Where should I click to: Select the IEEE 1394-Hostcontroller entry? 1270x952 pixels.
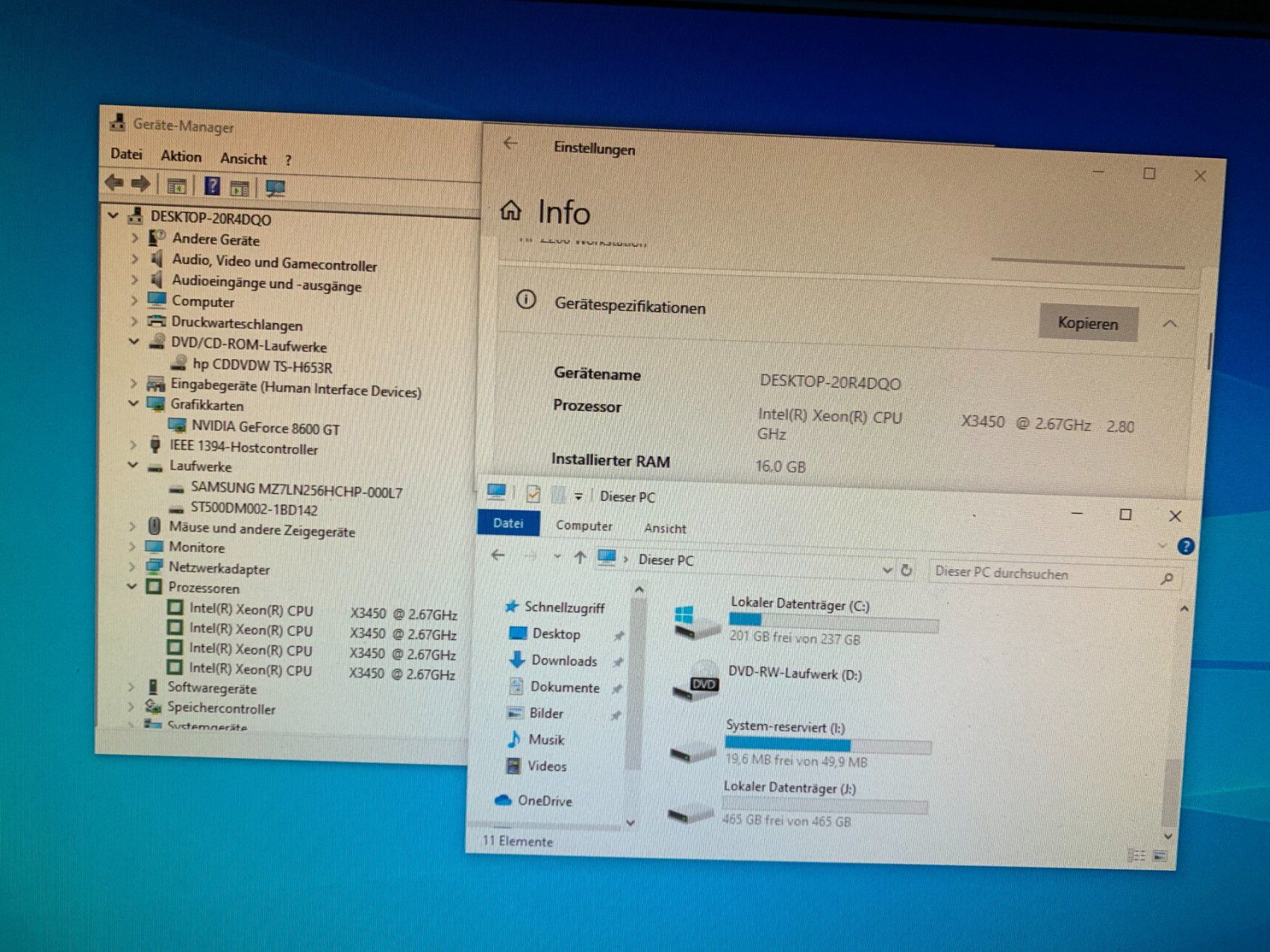point(243,447)
